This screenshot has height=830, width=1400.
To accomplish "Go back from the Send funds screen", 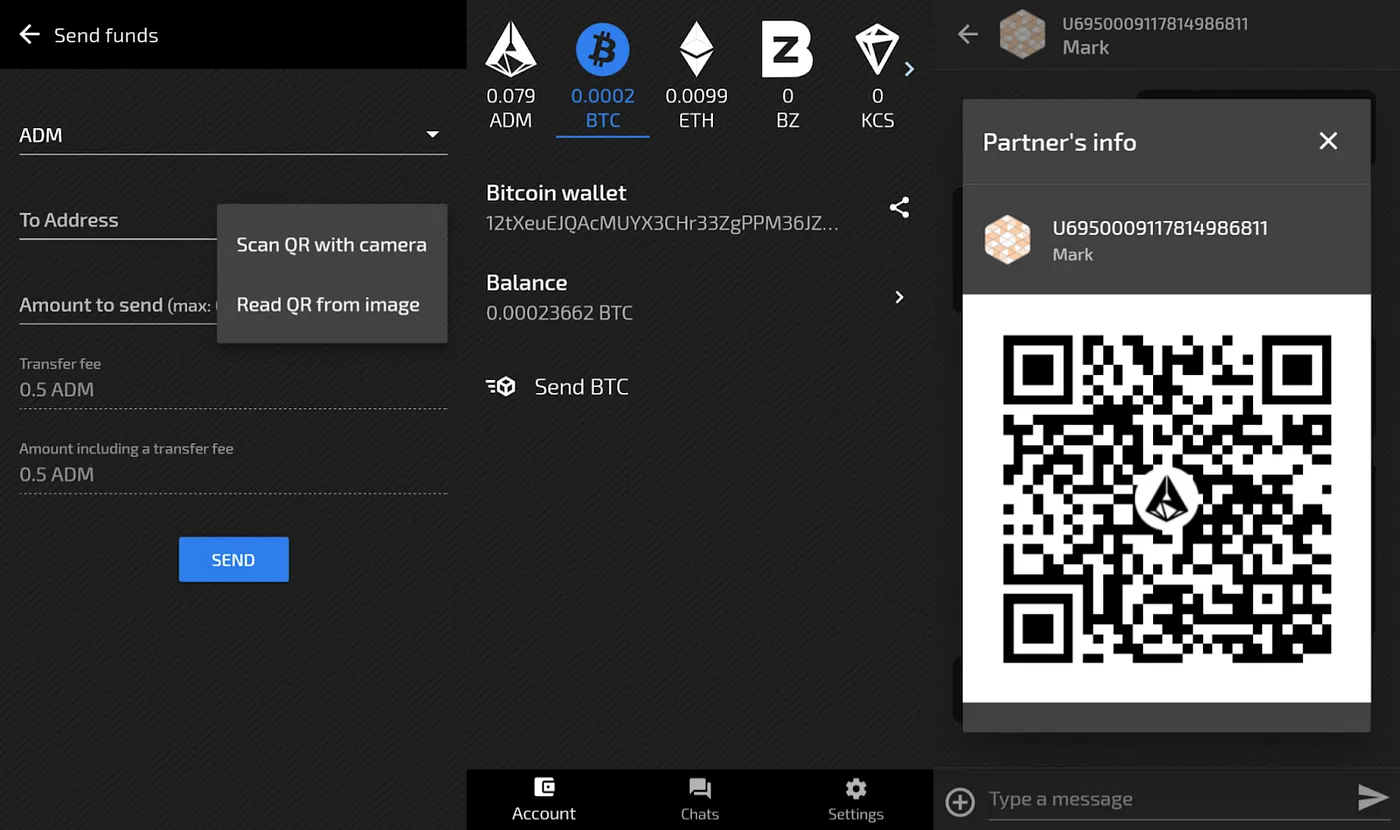I will click(x=29, y=35).
